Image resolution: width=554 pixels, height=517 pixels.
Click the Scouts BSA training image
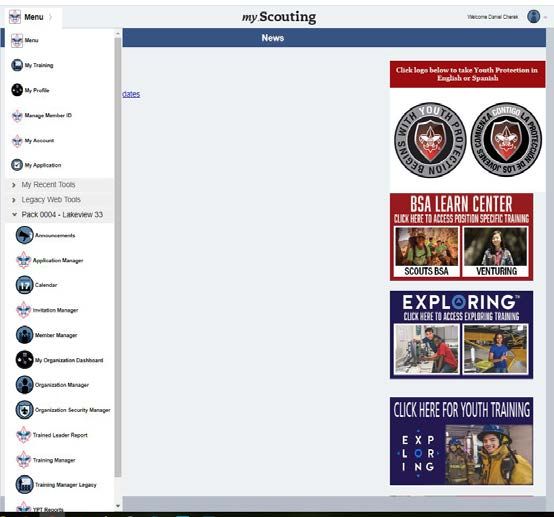point(427,252)
